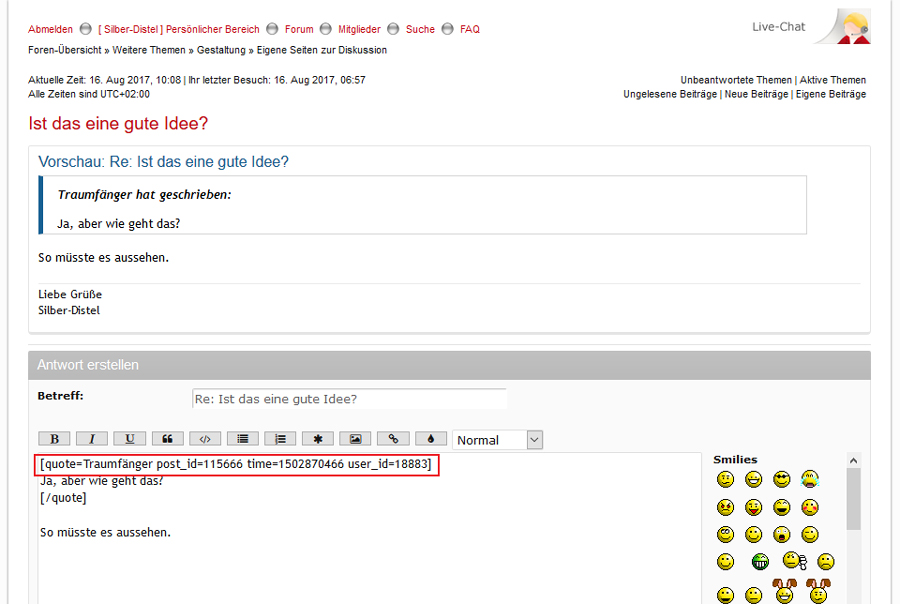
Task: Show Ungelesene Beiträge
Action: 670,94
